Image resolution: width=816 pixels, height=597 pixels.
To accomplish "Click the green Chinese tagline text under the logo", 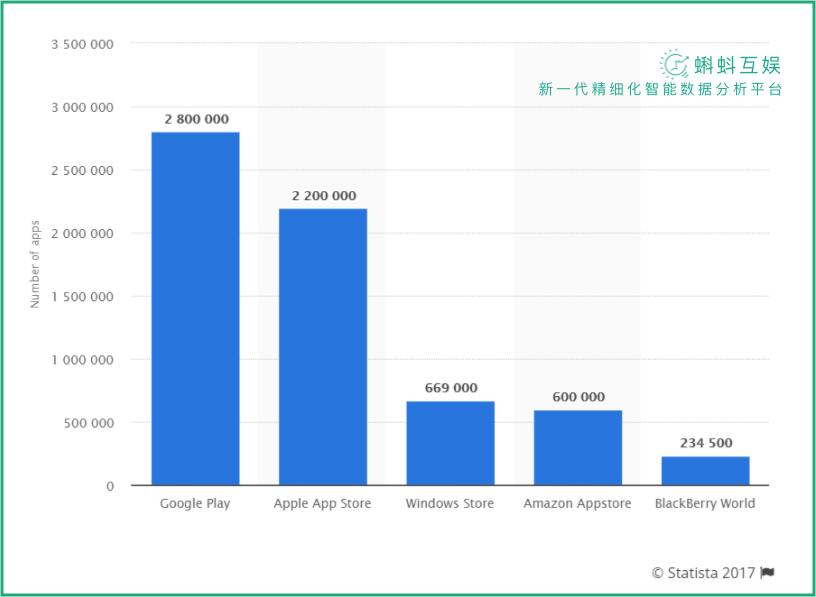I will (660, 90).
